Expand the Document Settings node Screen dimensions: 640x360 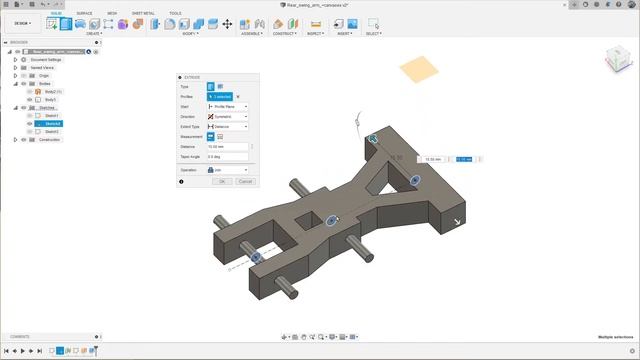[16, 60]
